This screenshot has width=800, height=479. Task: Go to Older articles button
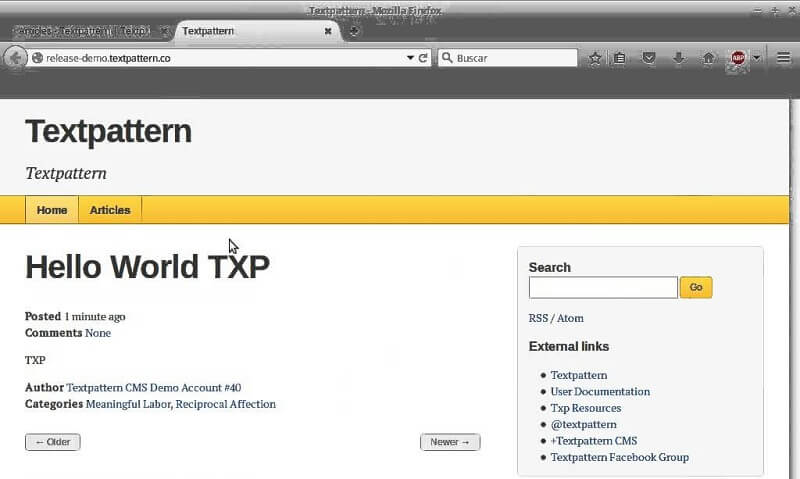click(53, 442)
